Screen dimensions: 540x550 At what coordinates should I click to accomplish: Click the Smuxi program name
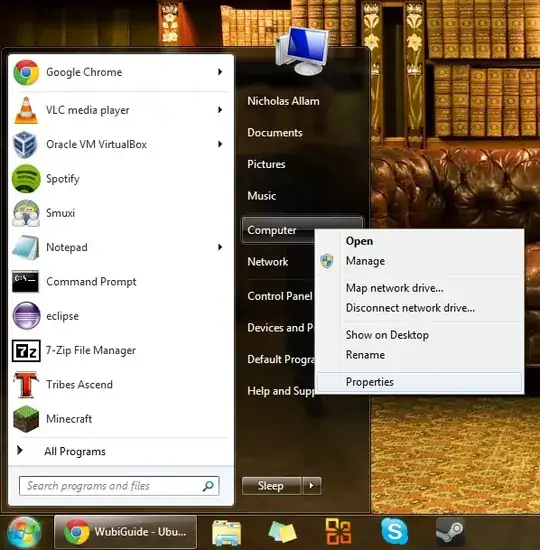coord(60,213)
